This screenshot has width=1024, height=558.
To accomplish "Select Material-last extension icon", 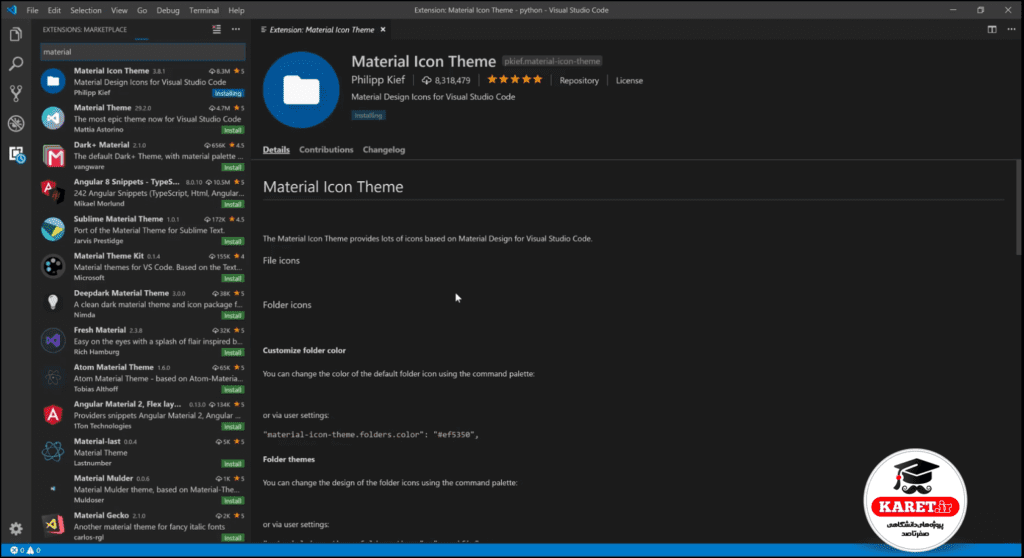I will (x=53, y=451).
